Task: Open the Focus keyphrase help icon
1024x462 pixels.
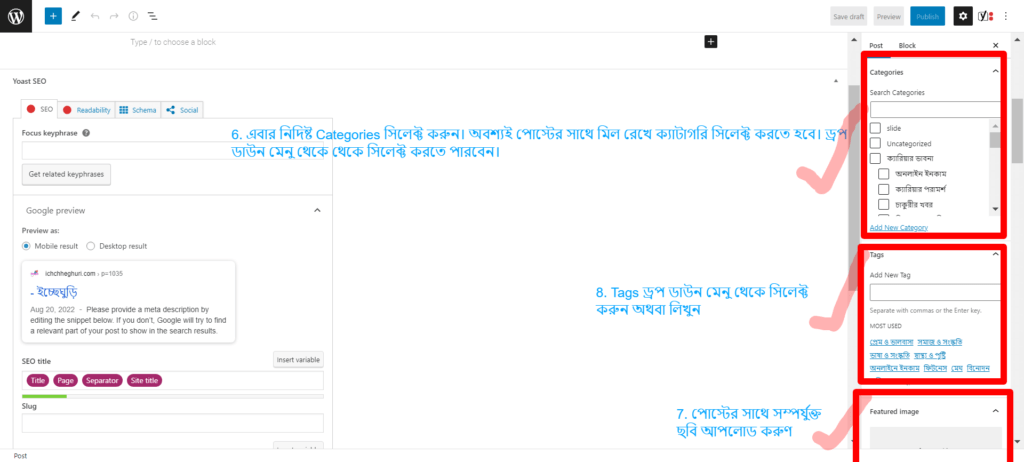Action: click(x=86, y=133)
